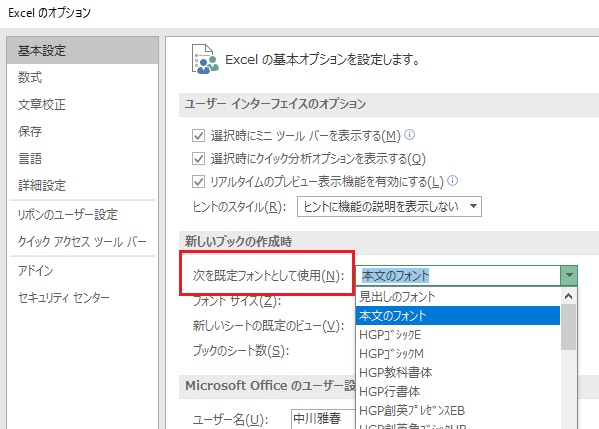Click the ユーザー名 label
The width and height of the screenshot is (599, 429).
(x=230, y=419)
